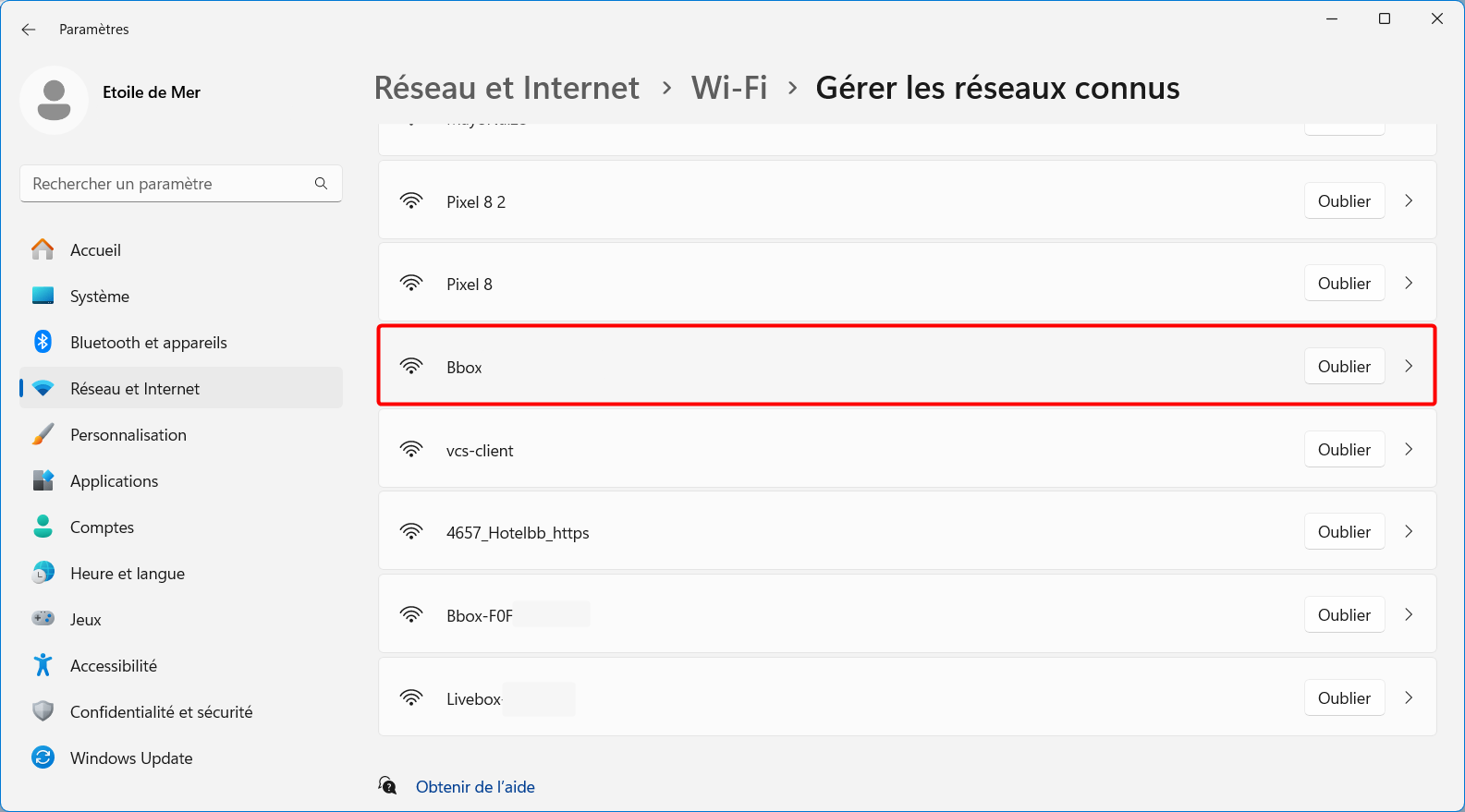This screenshot has width=1465, height=812.
Task: Click Oublier in the Pixel 8 row
Action: tap(1344, 283)
